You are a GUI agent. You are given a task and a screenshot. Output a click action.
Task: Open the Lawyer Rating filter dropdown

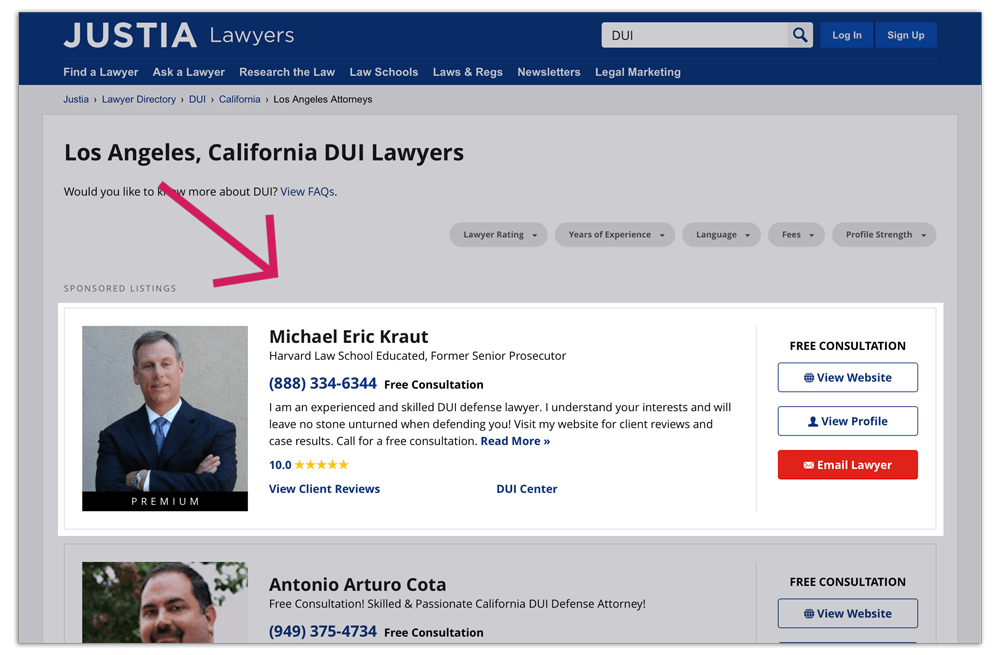[x=499, y=235]
